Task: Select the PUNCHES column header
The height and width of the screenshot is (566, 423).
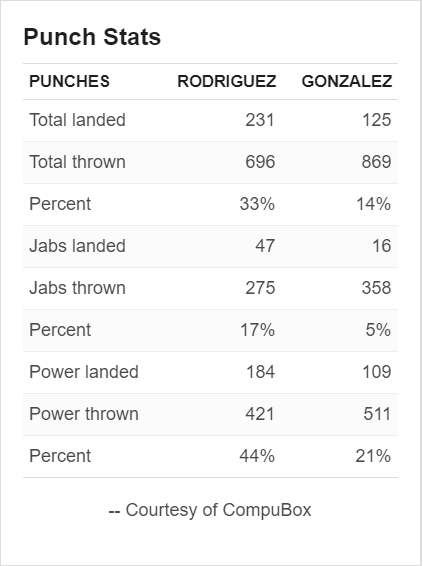Action: [69, 81]
